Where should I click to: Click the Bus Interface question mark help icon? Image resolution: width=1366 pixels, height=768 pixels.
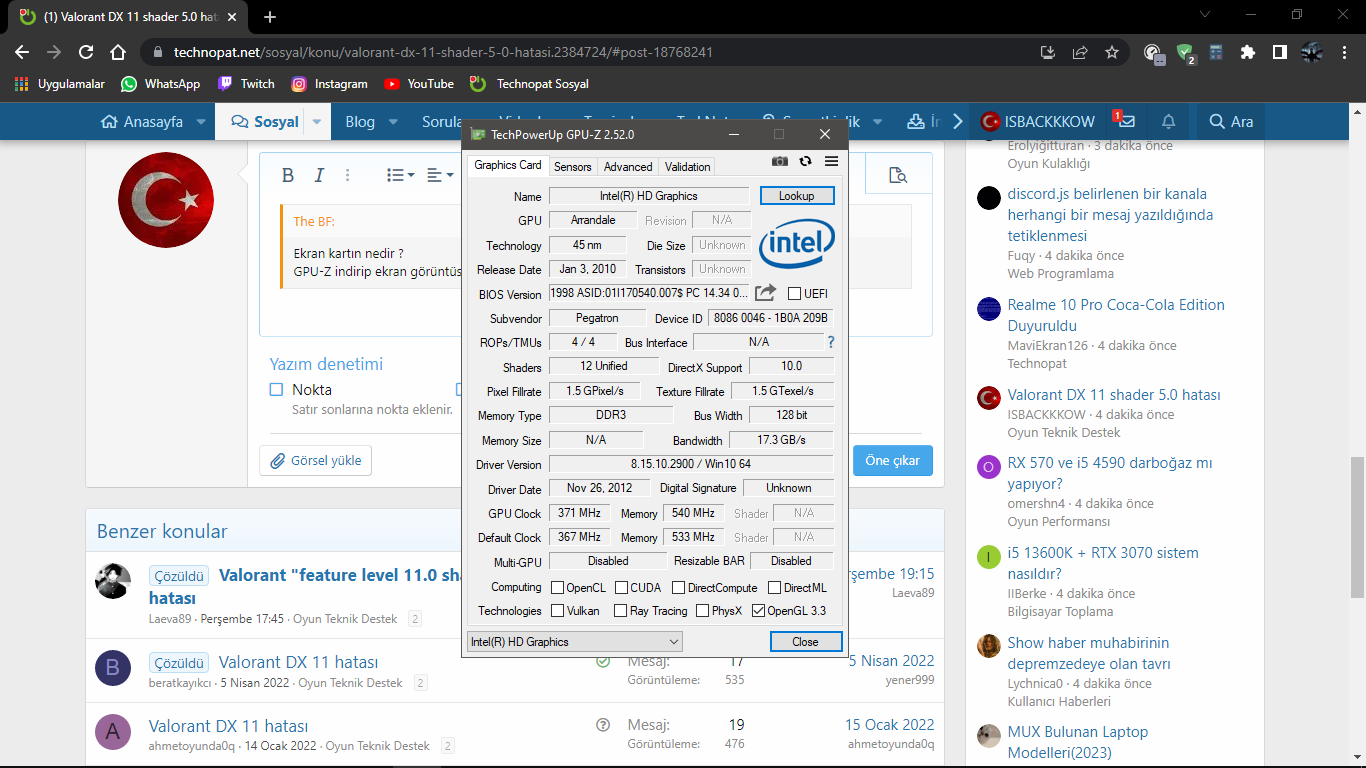830,342
